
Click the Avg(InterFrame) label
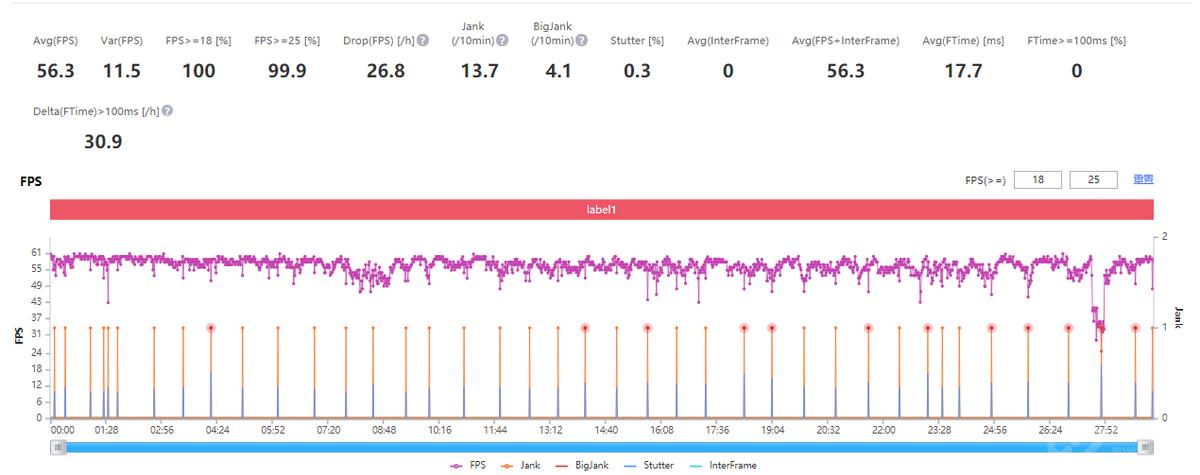[728, 41]
